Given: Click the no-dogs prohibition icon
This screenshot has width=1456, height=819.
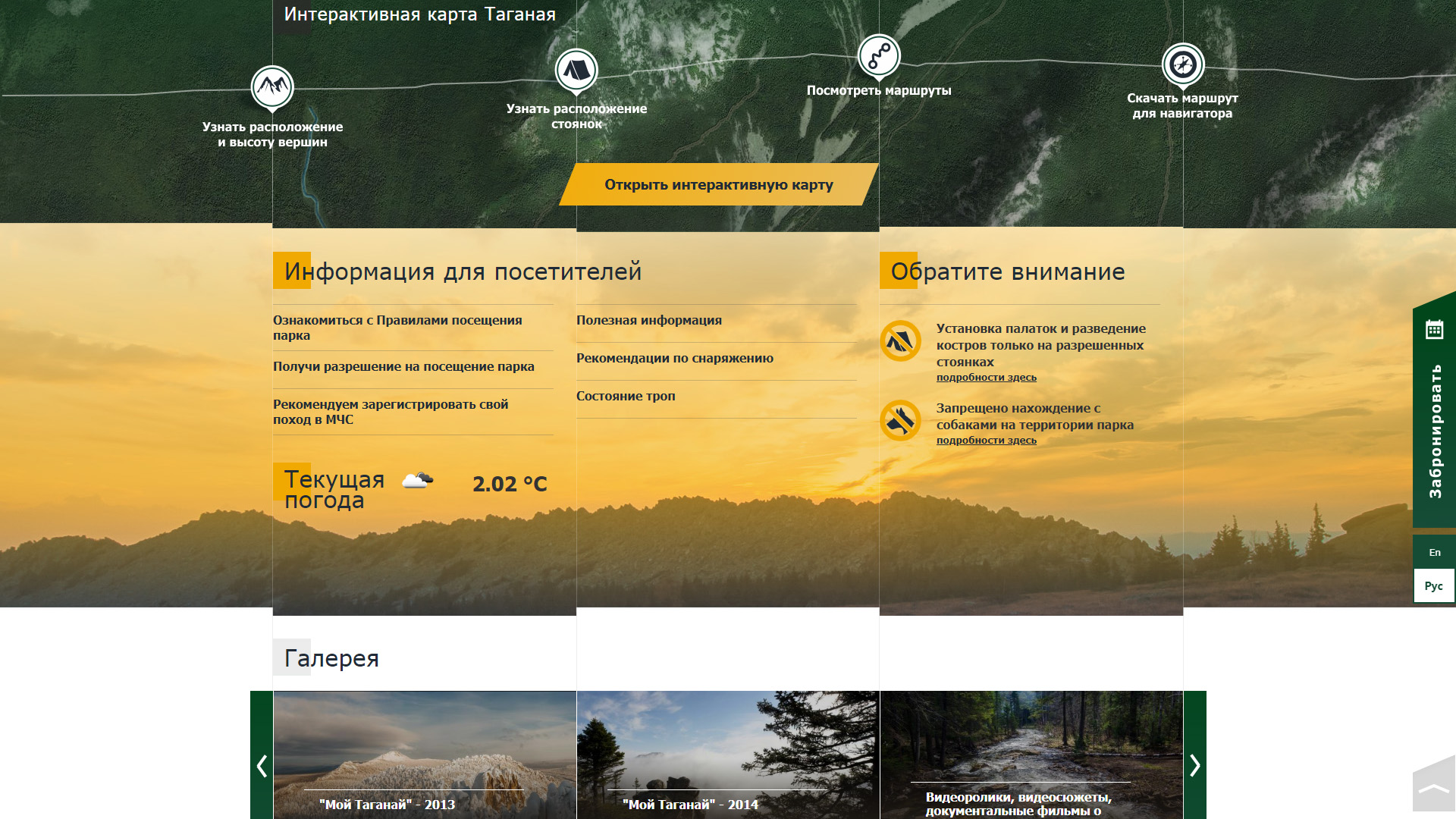Looking at the screenshot, I should point(900,420).
